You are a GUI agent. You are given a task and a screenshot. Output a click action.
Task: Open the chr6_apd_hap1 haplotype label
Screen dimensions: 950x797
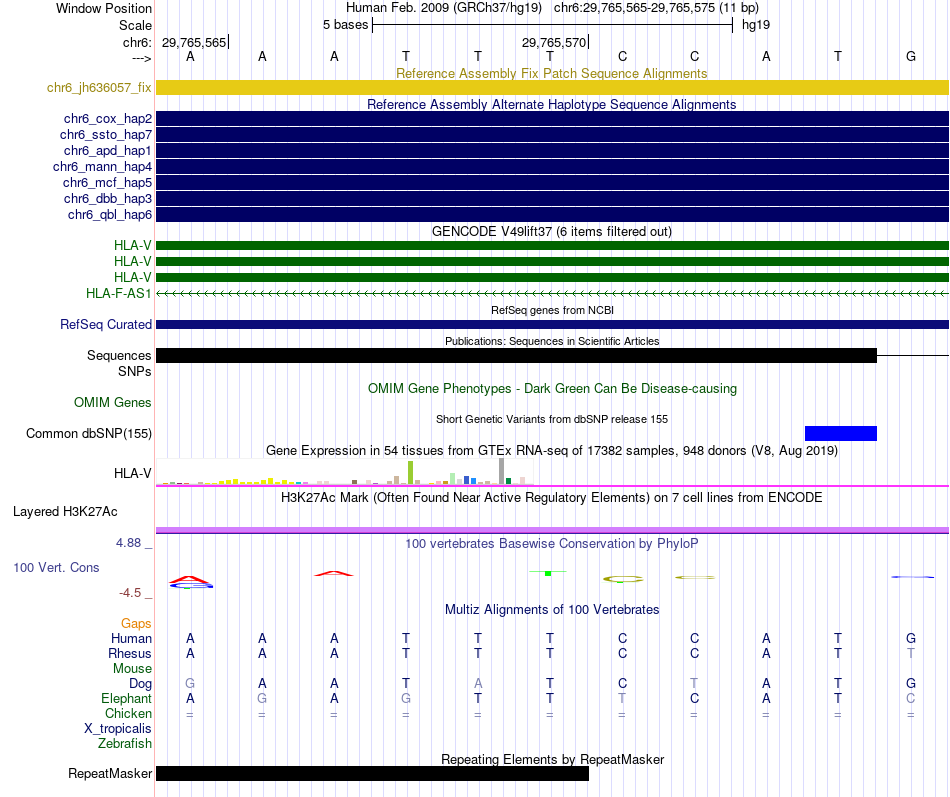click(x=108, y=150)
